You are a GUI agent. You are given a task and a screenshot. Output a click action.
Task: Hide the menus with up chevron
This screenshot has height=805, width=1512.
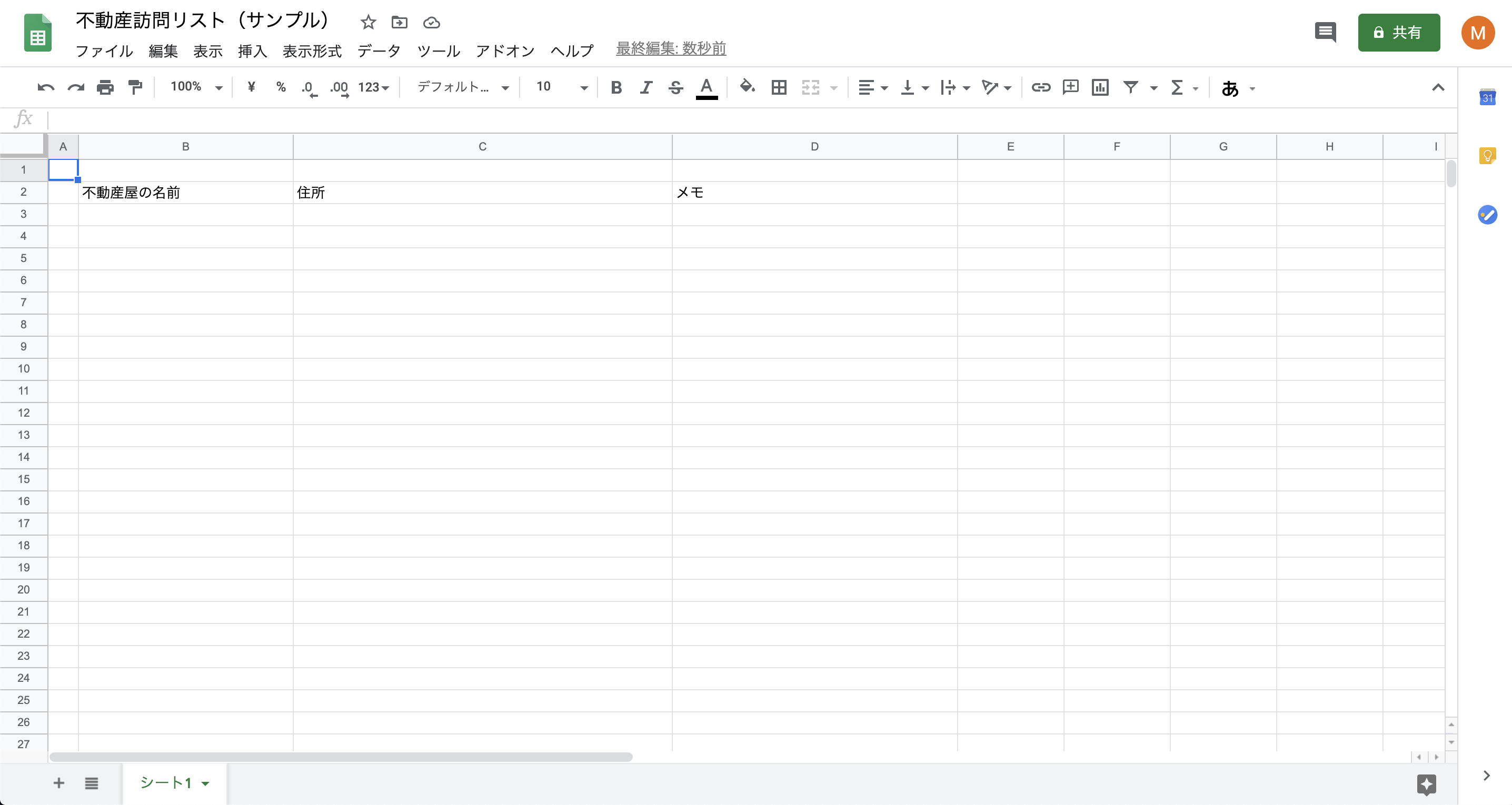(1438, 87)
